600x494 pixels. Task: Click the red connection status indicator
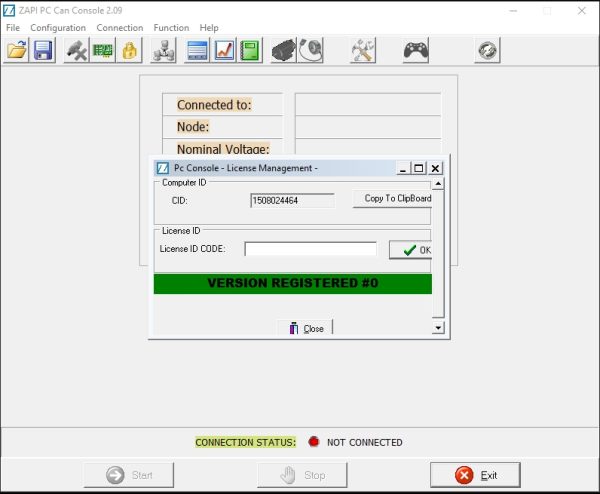(x=313, y=442)
